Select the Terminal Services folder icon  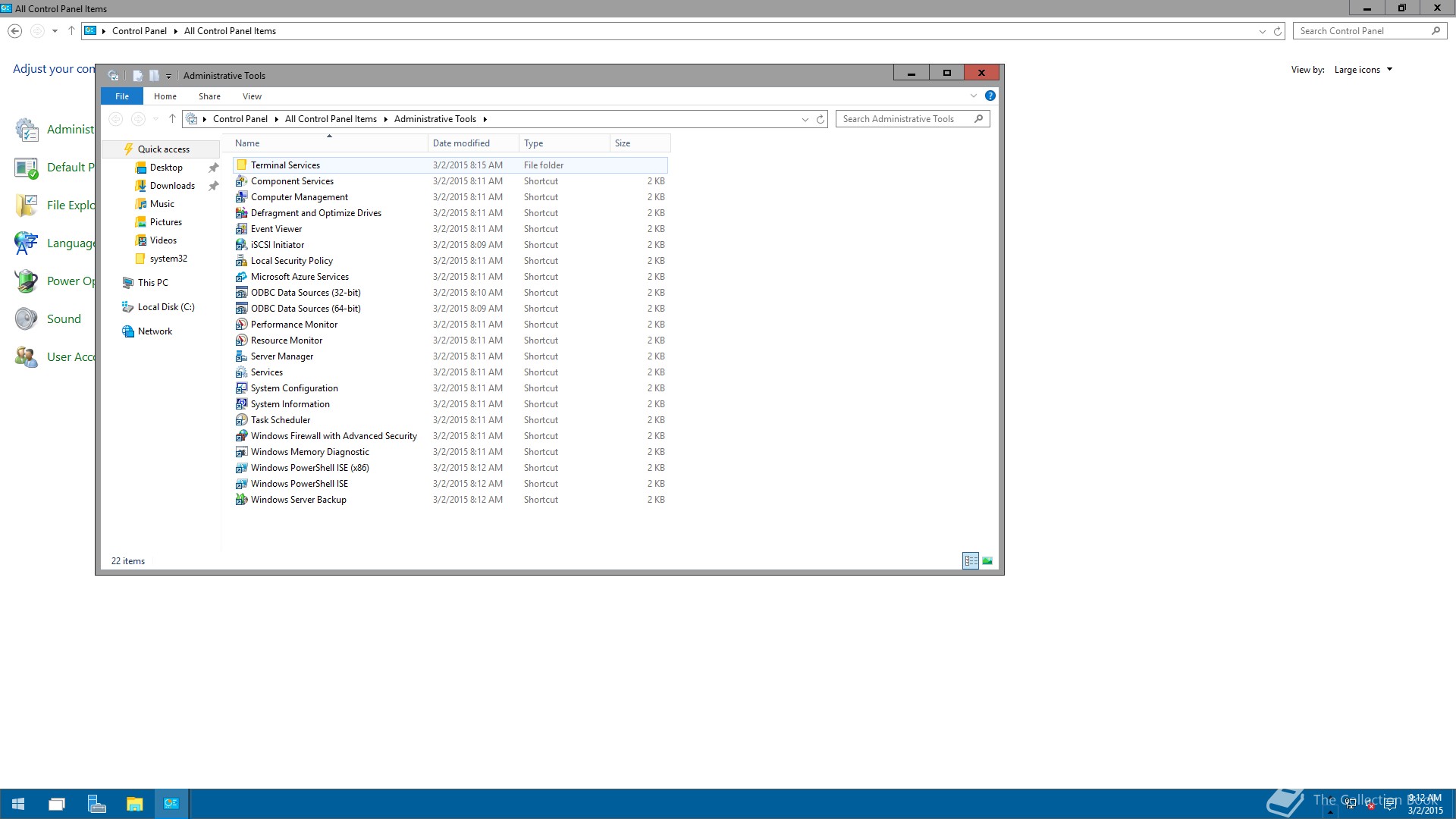coord(241,165)
